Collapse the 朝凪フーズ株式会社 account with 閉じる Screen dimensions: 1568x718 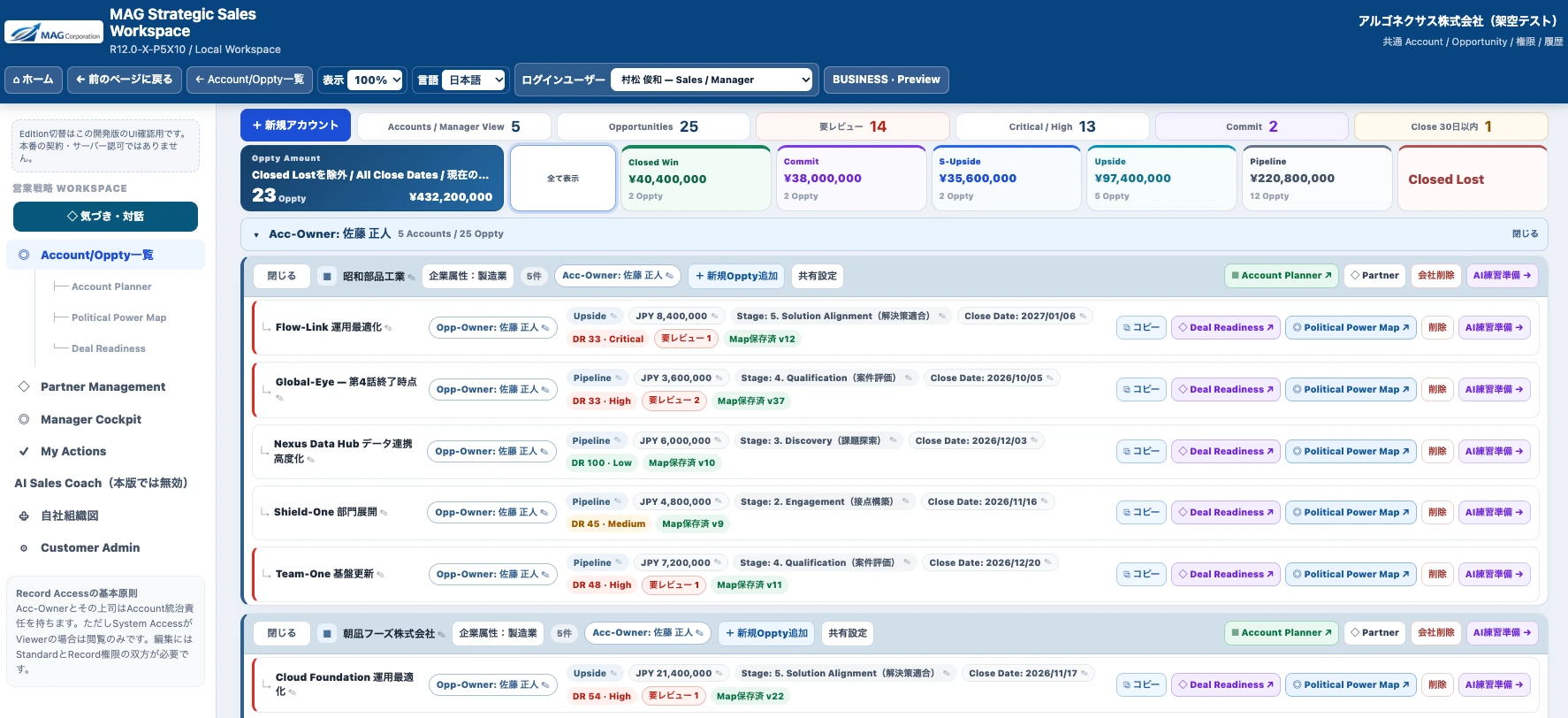coord(282,633)
